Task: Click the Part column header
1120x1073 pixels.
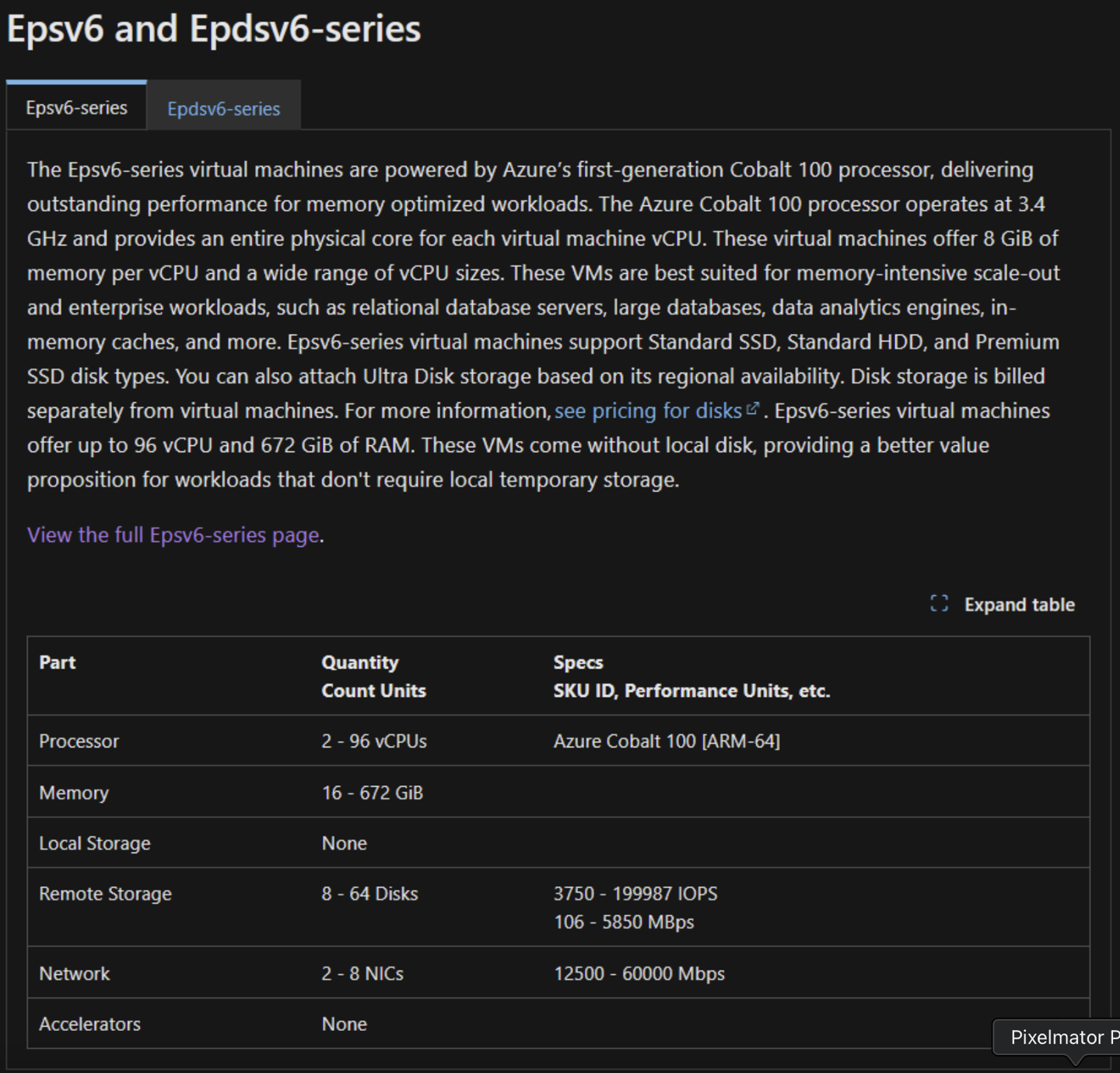Action: tap(58, 662)
